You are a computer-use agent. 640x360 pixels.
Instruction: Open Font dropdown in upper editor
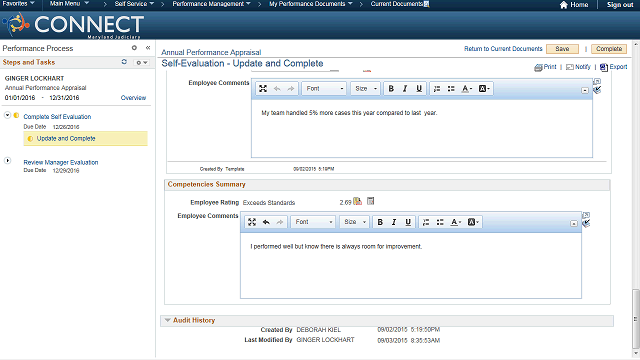pyautogui.click(x=324, y=89)
